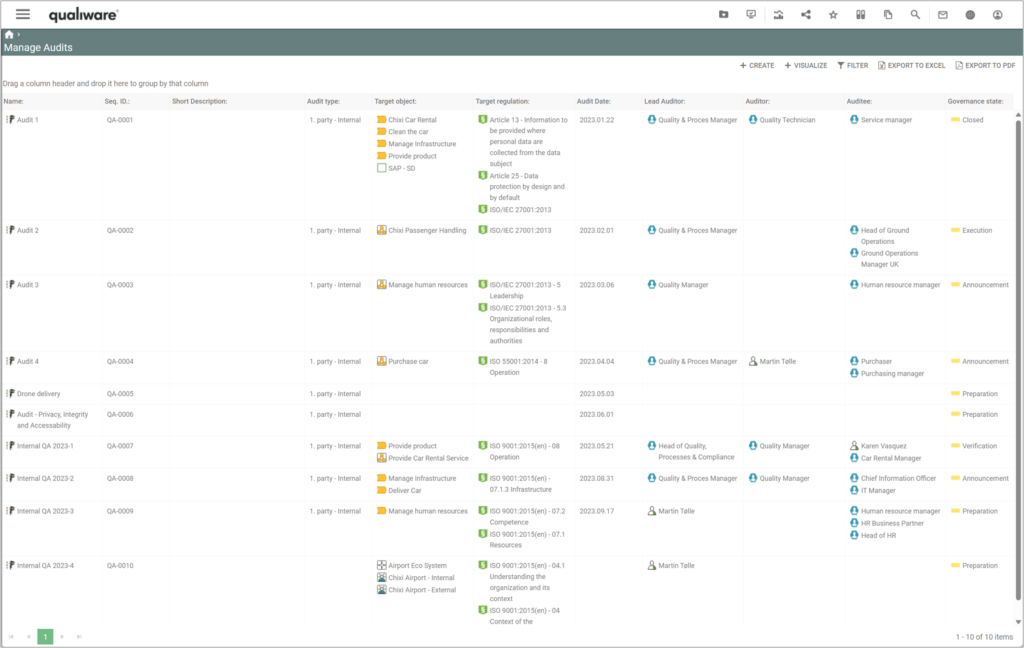
Task: Click the first-page pagination arrow
Action: pos(11,636)
